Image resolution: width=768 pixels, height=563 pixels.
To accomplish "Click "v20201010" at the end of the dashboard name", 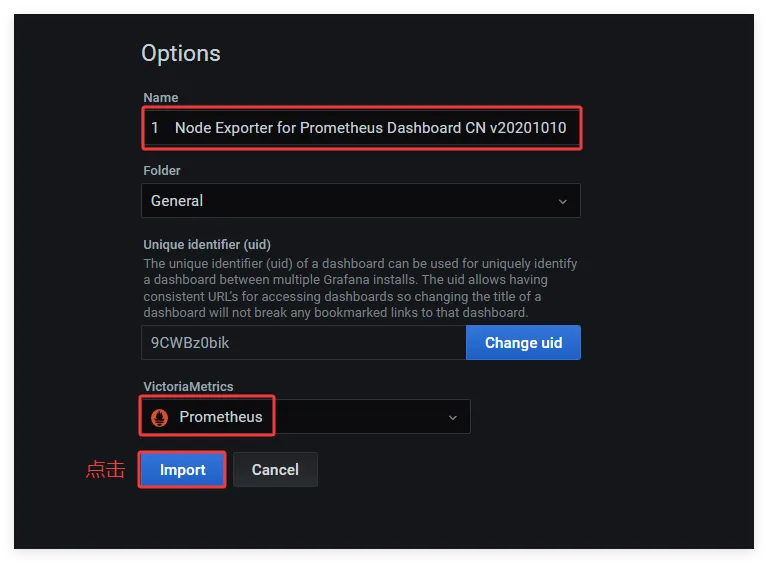I will (528, 128).
